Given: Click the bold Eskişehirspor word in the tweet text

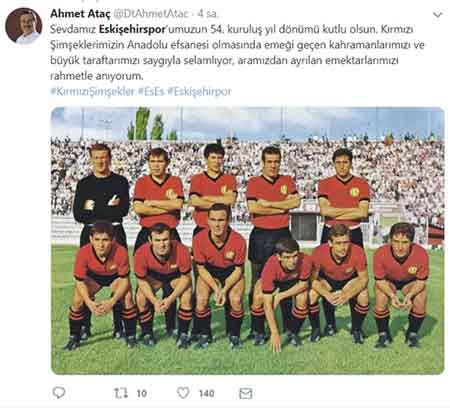Looking at the screenshot, I should 132,29.
